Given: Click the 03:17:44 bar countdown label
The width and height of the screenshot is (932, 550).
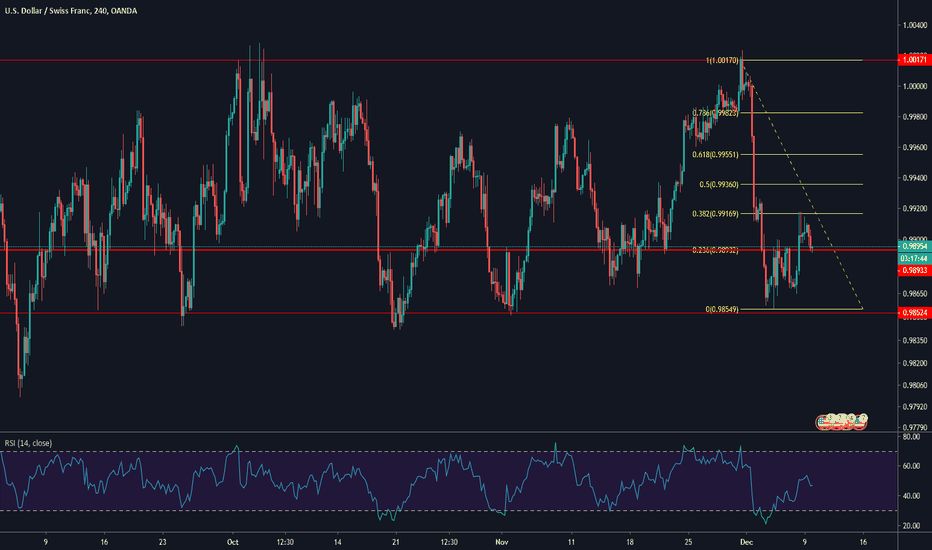Looking at the screenshot, I should pyautogui.click(x=910, y=257).
